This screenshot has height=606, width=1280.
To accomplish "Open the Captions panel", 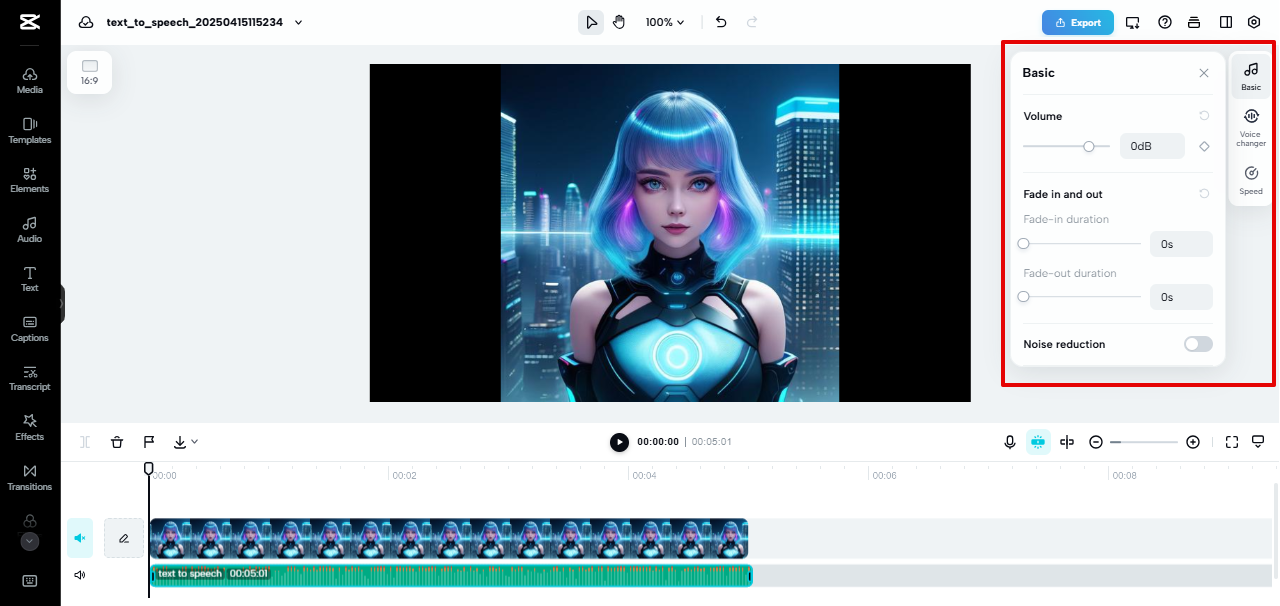I will (29, 328).
